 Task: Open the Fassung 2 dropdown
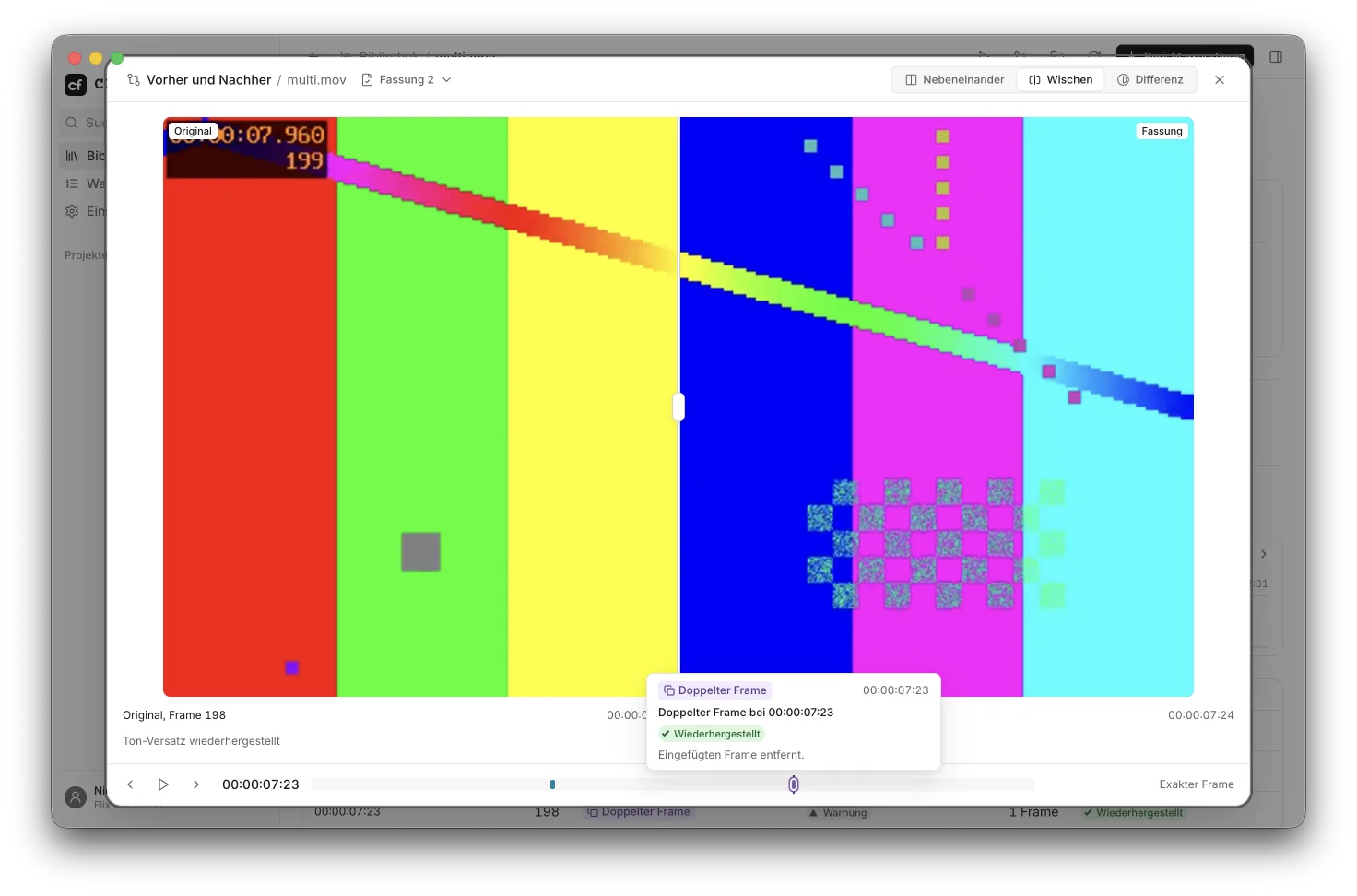click(407, 80)
